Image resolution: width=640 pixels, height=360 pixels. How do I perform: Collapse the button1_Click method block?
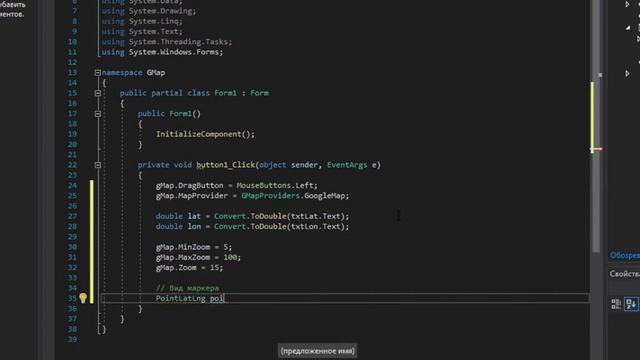98,165
